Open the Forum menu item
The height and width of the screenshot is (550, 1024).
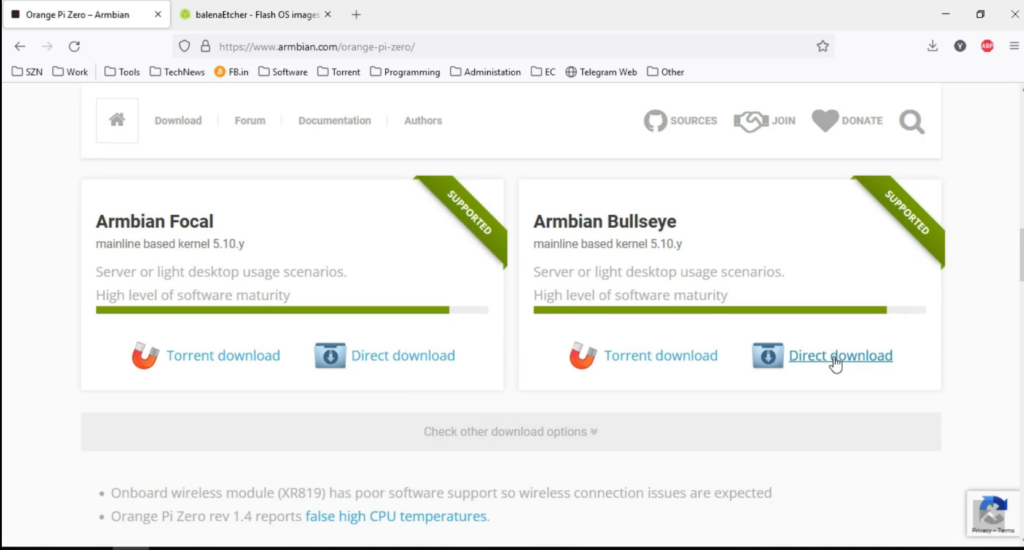click(250, 120)
